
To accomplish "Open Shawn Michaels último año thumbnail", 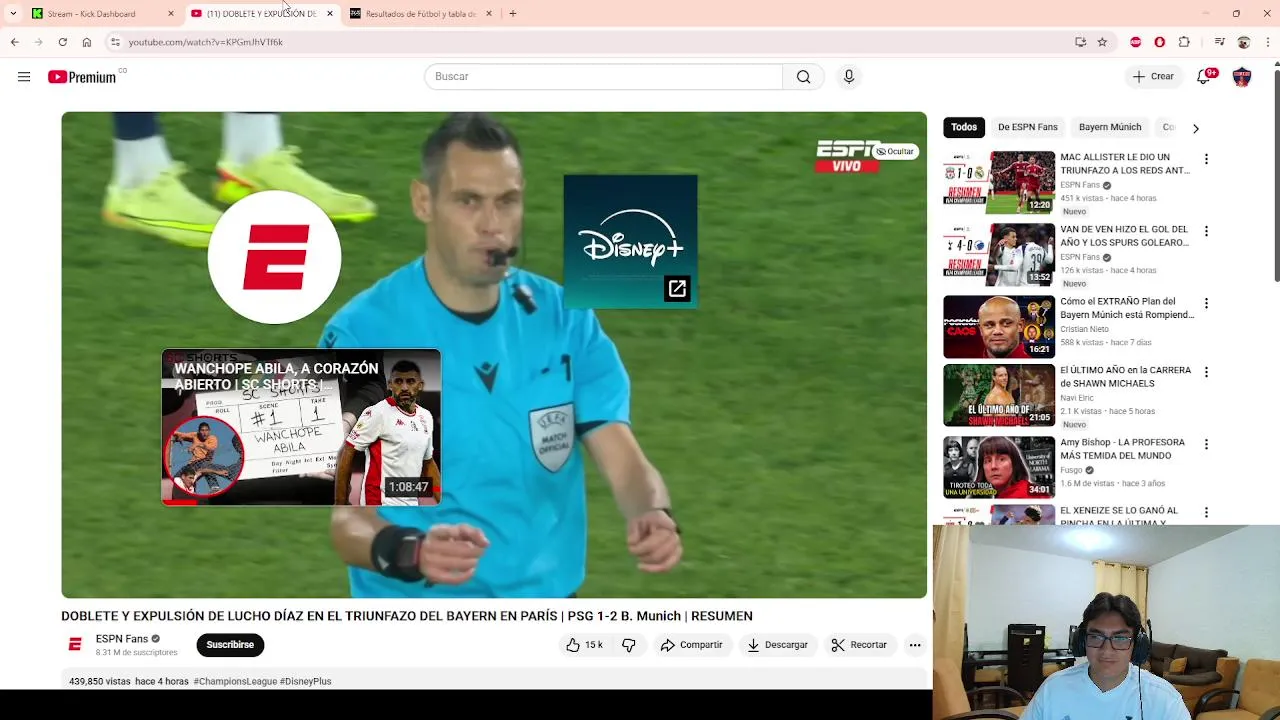I will pos(999,395).
